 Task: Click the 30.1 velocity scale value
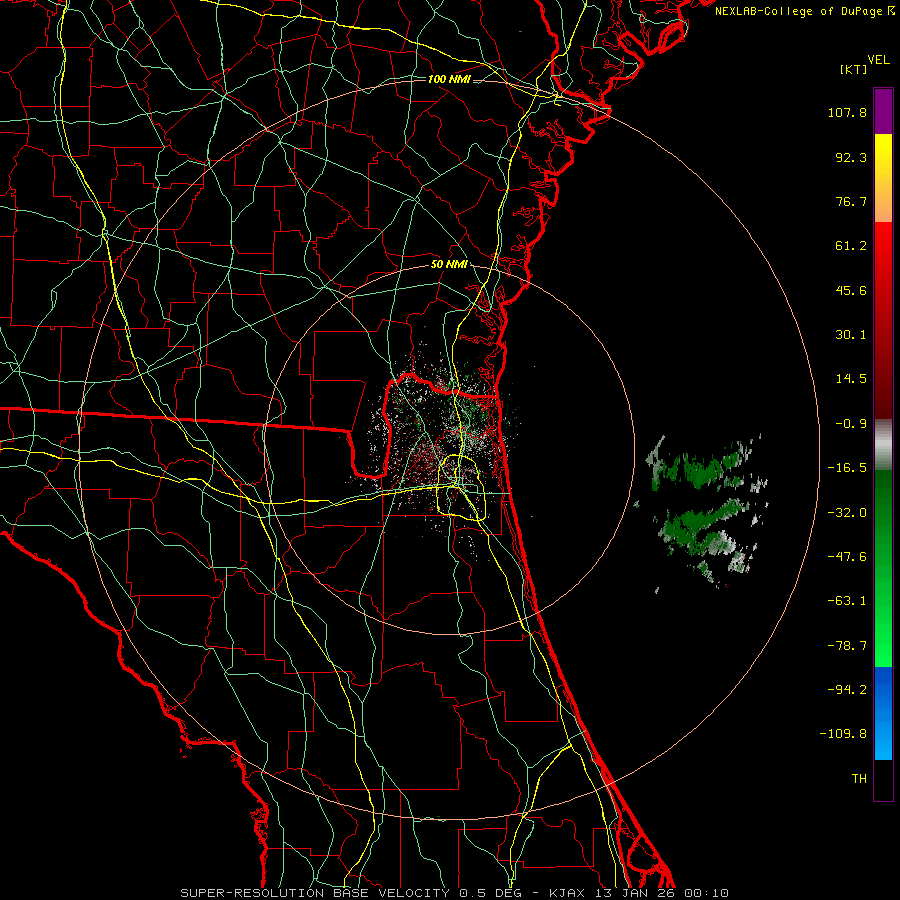pyautogui.click(x=851, y=335)
